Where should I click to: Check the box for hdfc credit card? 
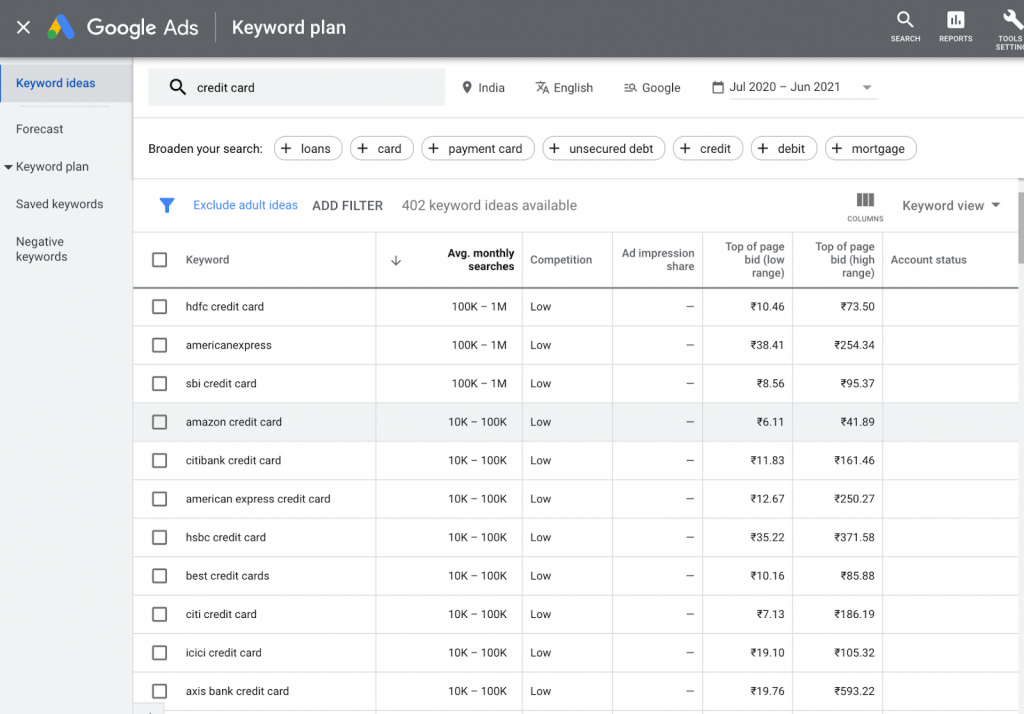point(159,306)
